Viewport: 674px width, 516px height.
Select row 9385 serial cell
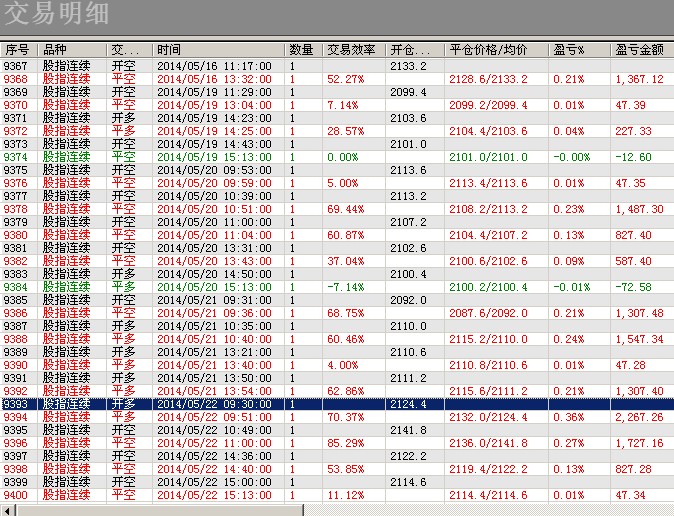coord(15,300)
